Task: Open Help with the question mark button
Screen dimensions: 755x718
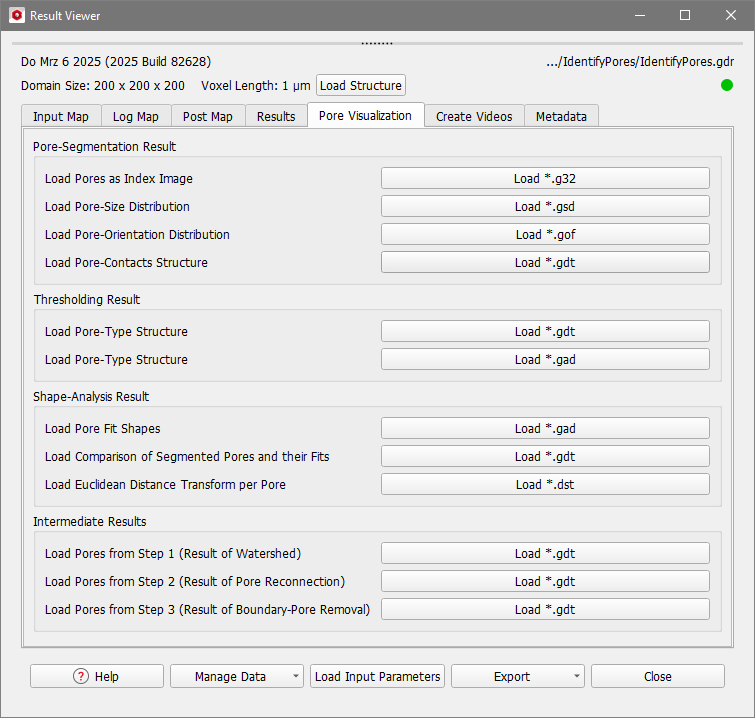Action: (96, 676)
